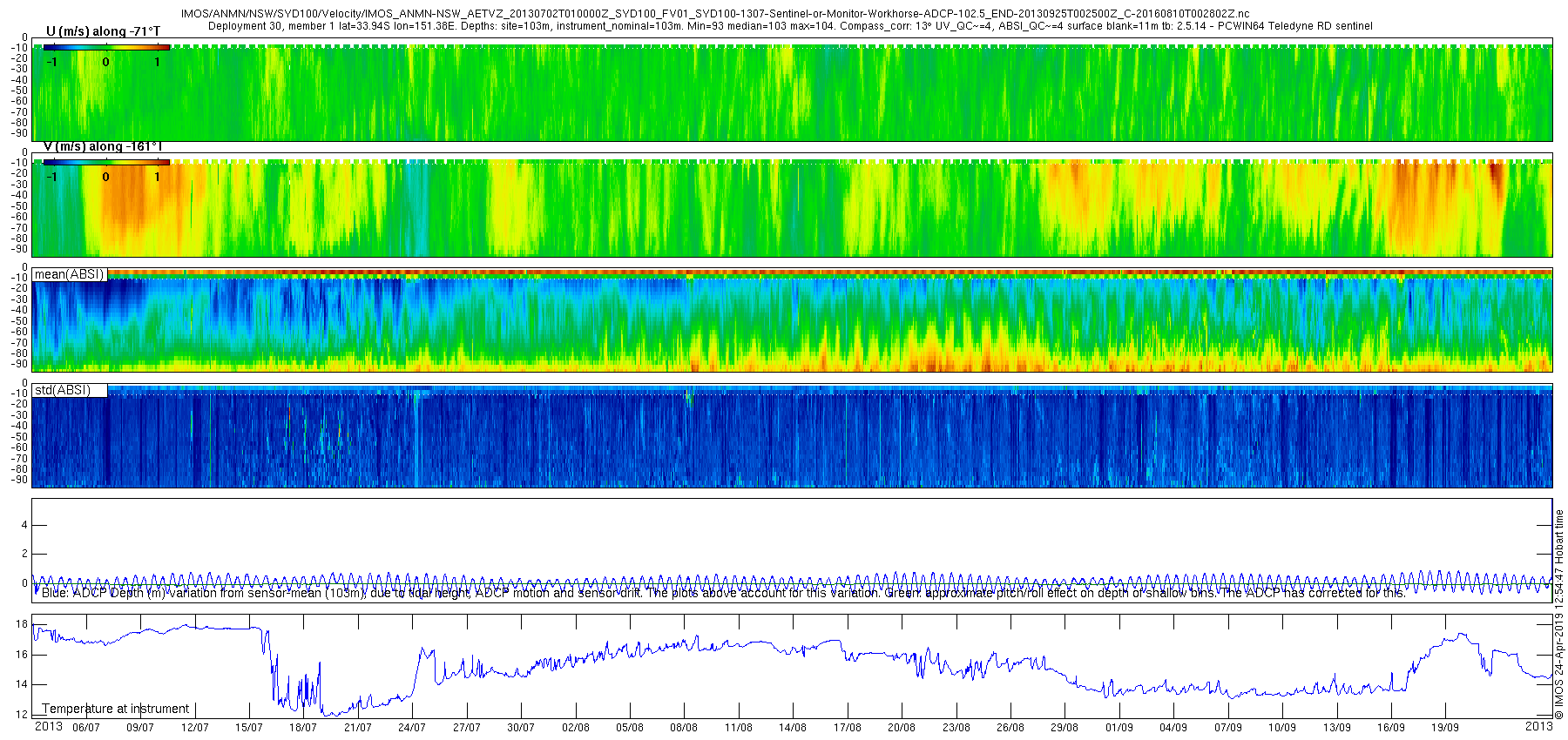Click the 14 tick on temperature axis
Screen dimensions: 1568x740
tap(22, 684)
